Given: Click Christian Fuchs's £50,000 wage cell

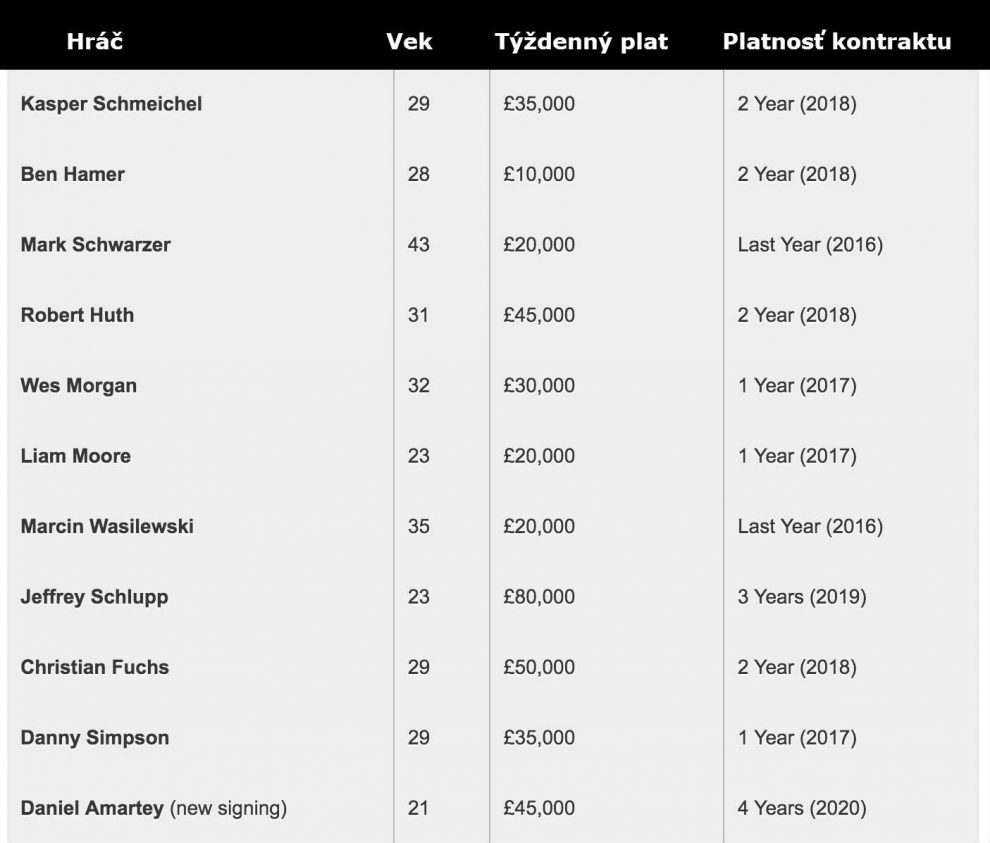Looking at the screenshot, I should (x=539, y=667).
